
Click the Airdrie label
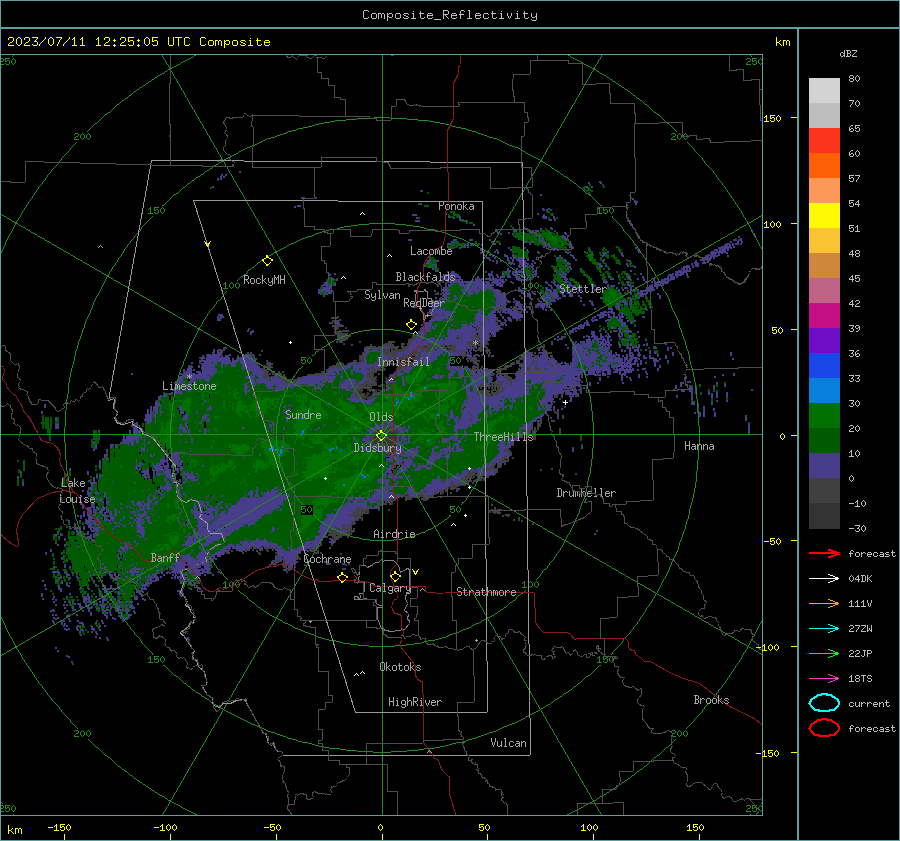coord(394,534)
